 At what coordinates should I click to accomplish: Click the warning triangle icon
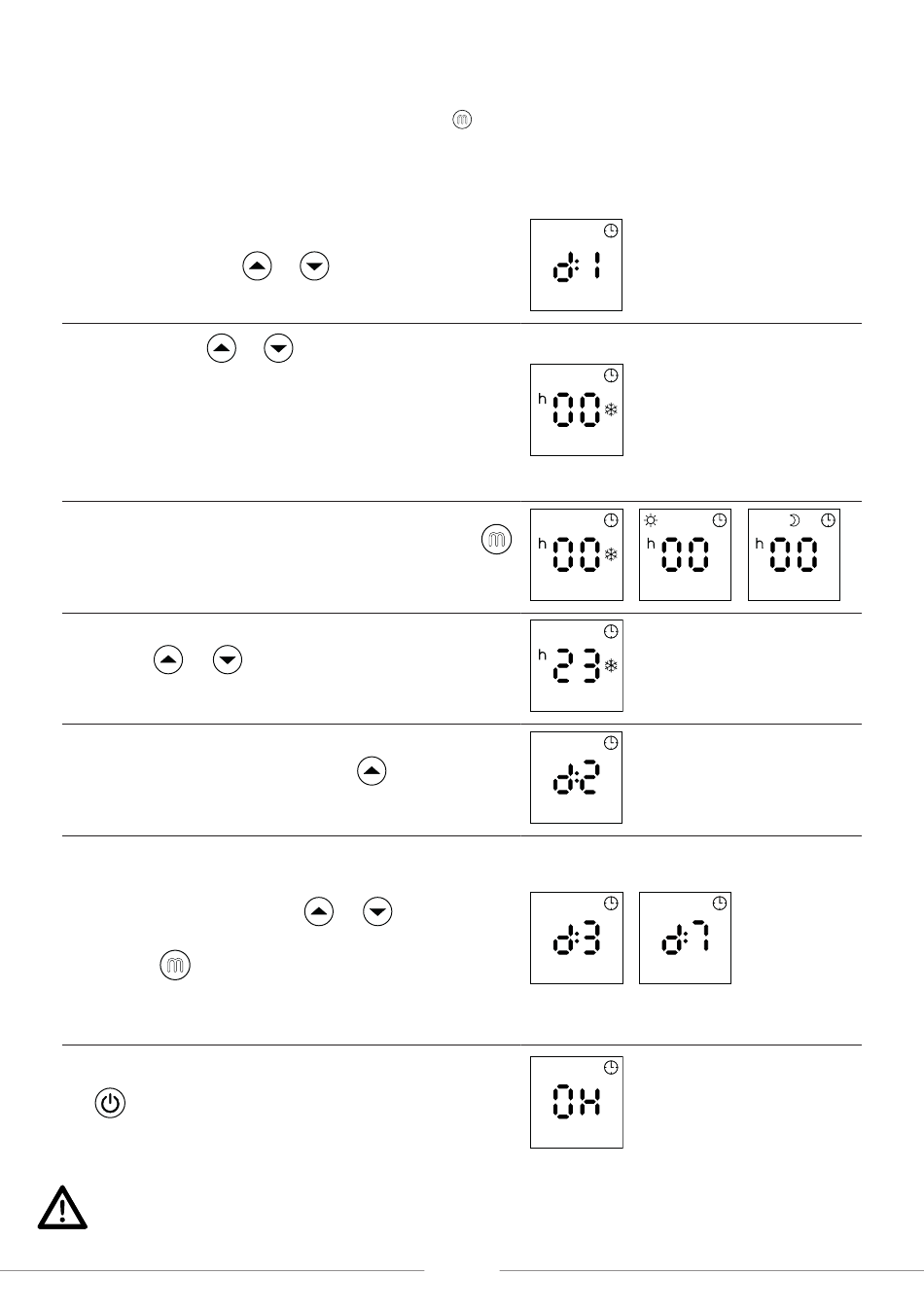(x=62, y=1207)
